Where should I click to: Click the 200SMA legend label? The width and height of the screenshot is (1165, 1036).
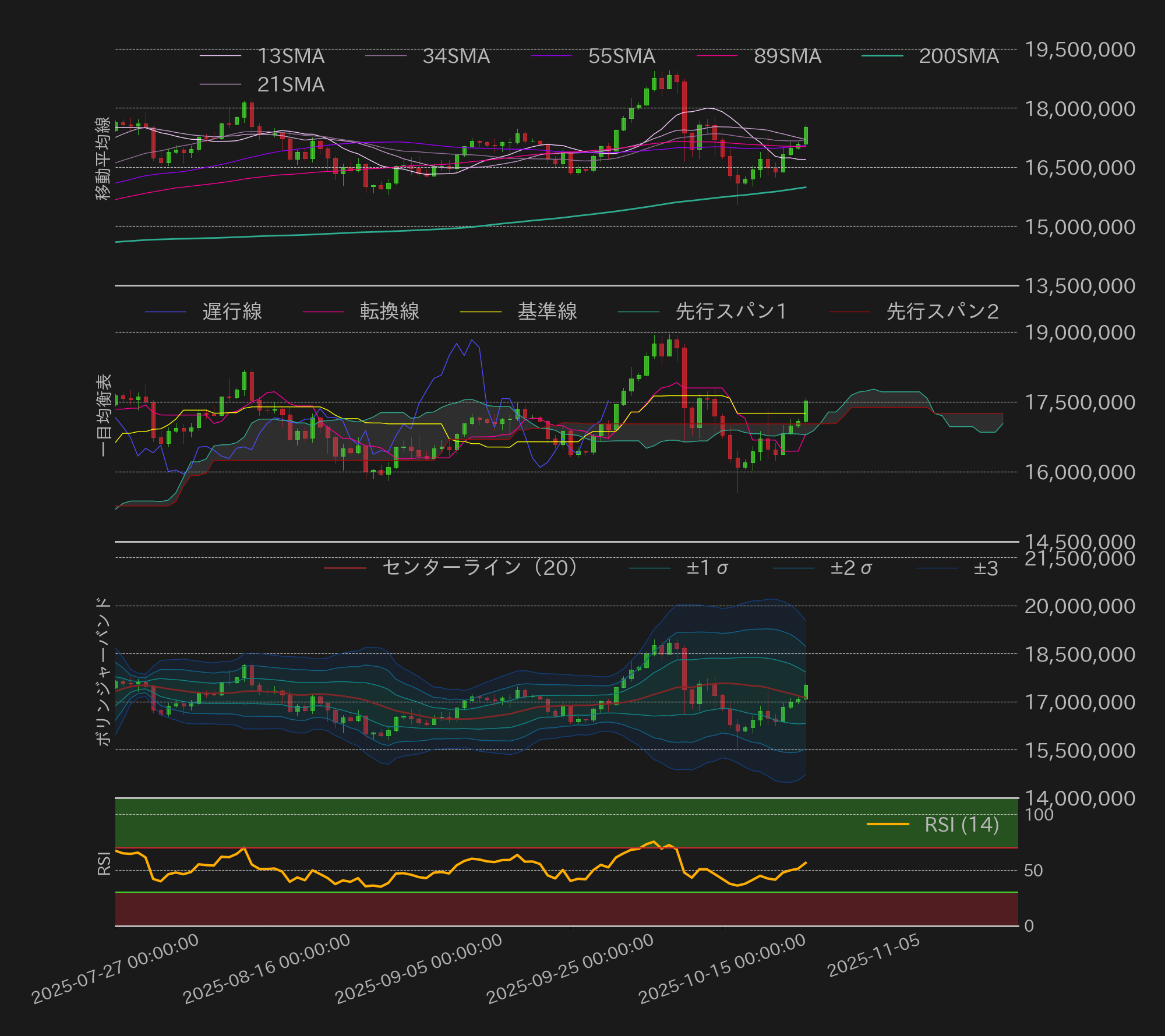(958, 56)
